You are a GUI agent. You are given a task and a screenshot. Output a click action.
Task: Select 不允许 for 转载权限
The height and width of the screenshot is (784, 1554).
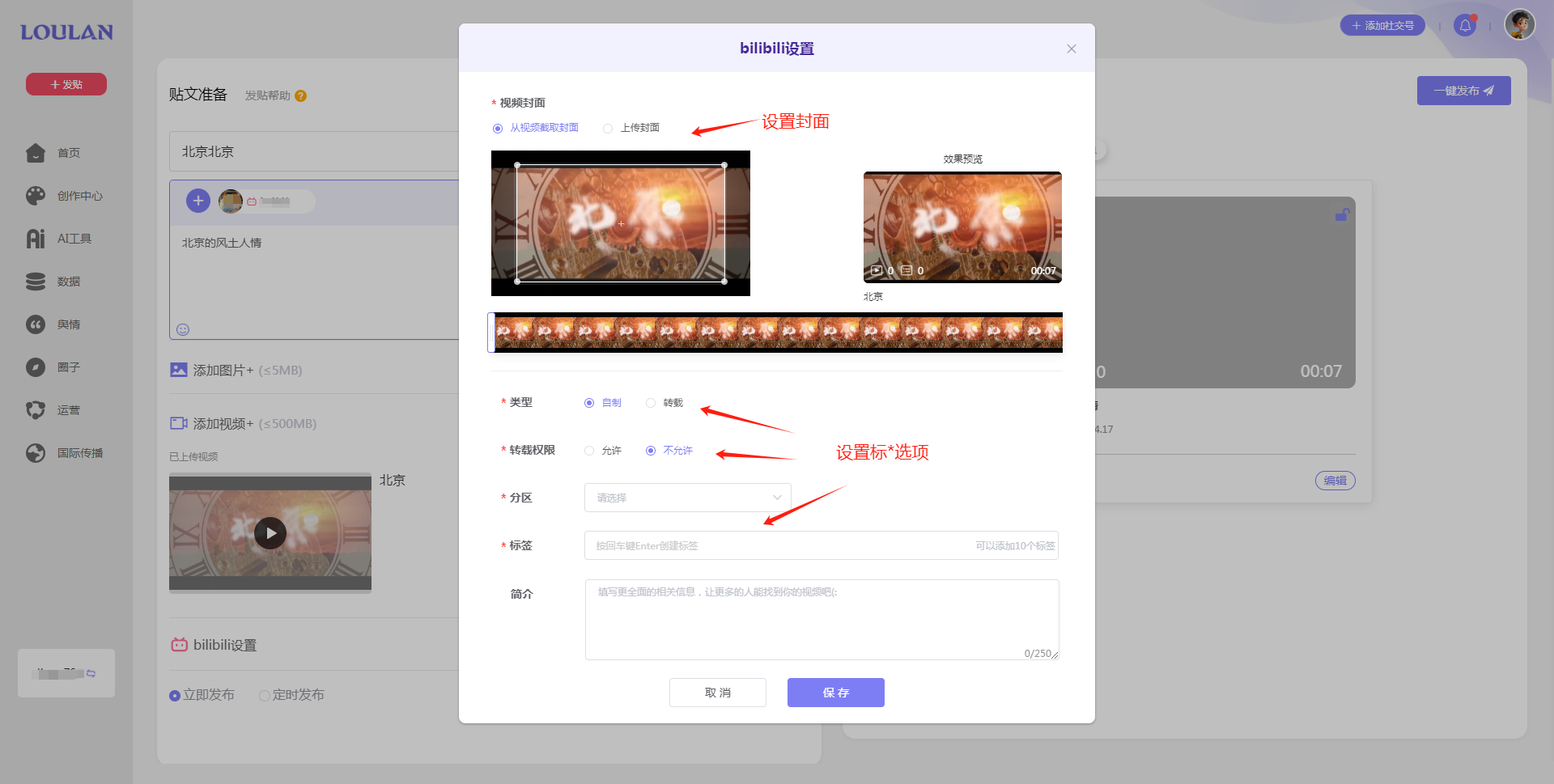click(669, 451)
